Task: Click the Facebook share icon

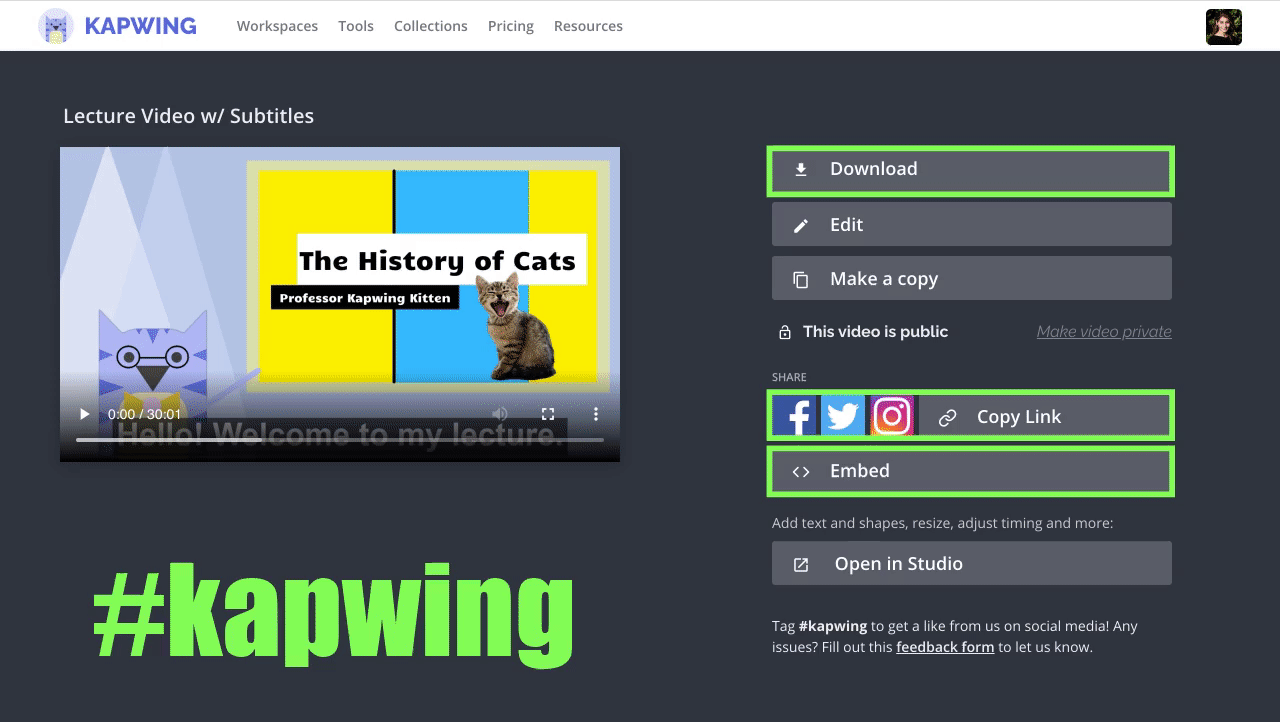Action: tap(795, 416)
